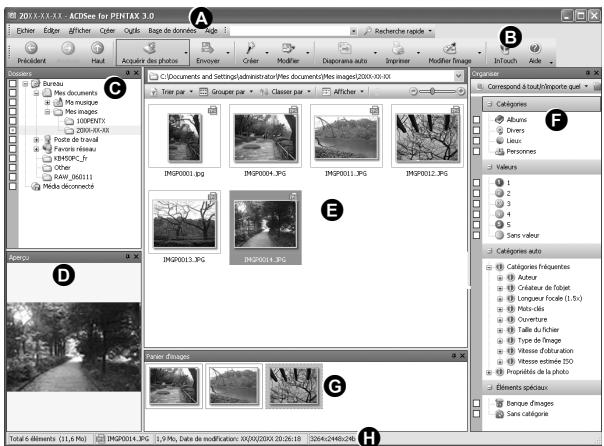Click the Précédent back arrow icon
The width and height of the screenshot is (604, 446).
point(32,47)
